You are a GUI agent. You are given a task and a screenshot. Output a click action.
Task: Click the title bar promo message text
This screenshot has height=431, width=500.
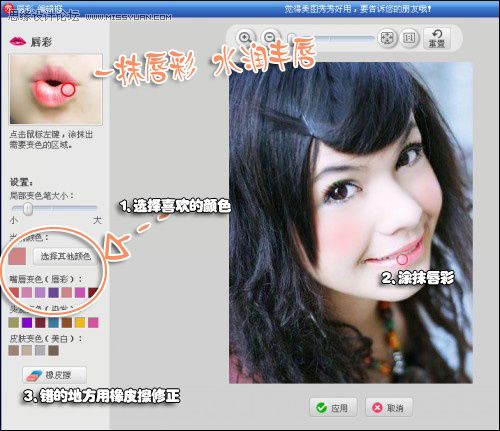click(358, 9)
